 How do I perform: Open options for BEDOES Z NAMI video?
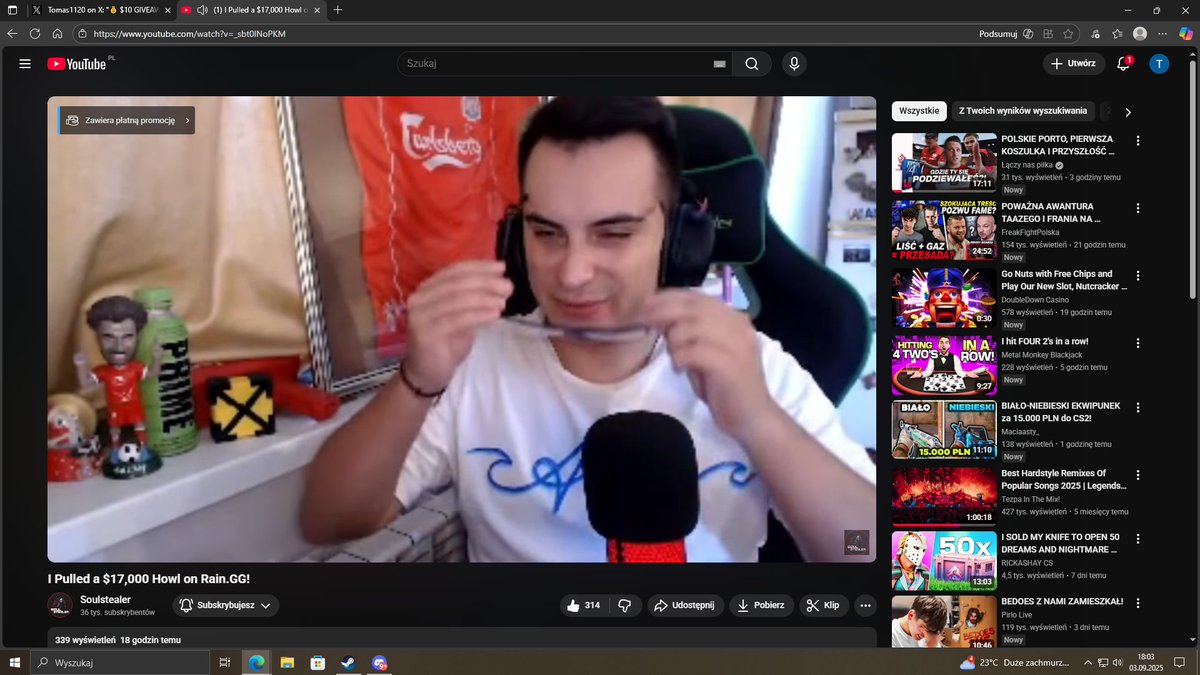pos(1137,601)
